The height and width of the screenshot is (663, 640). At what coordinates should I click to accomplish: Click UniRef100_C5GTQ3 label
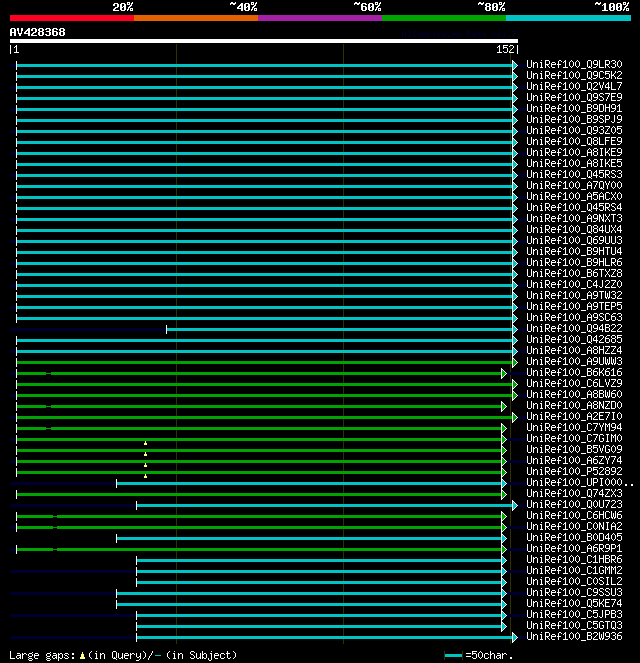point(574,625)
